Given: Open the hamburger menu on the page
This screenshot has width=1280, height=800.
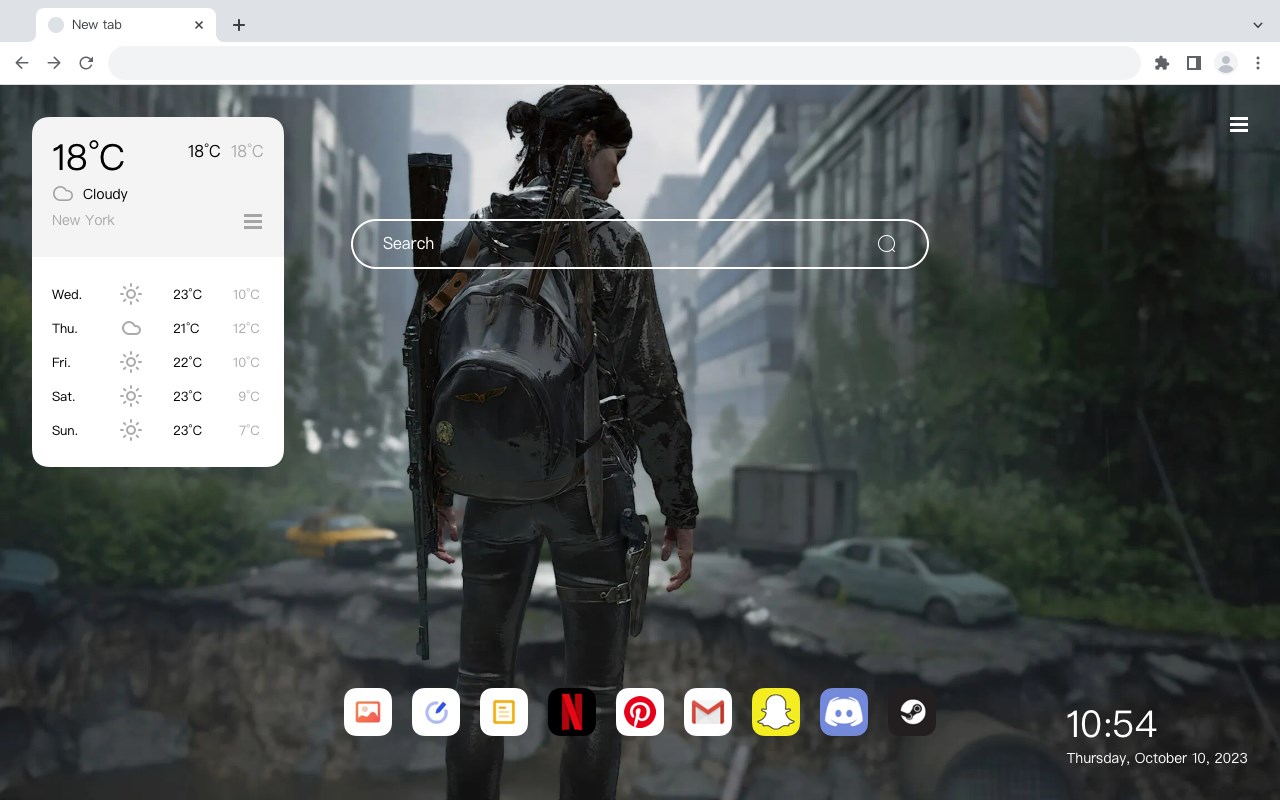Looking at the screenshot, I should coord(1239,125).
